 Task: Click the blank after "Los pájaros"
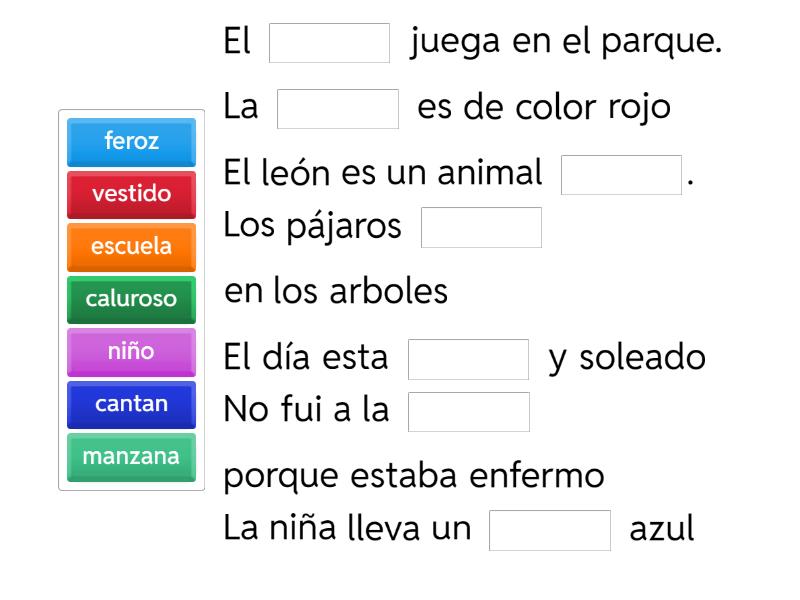tap(481, 227)
